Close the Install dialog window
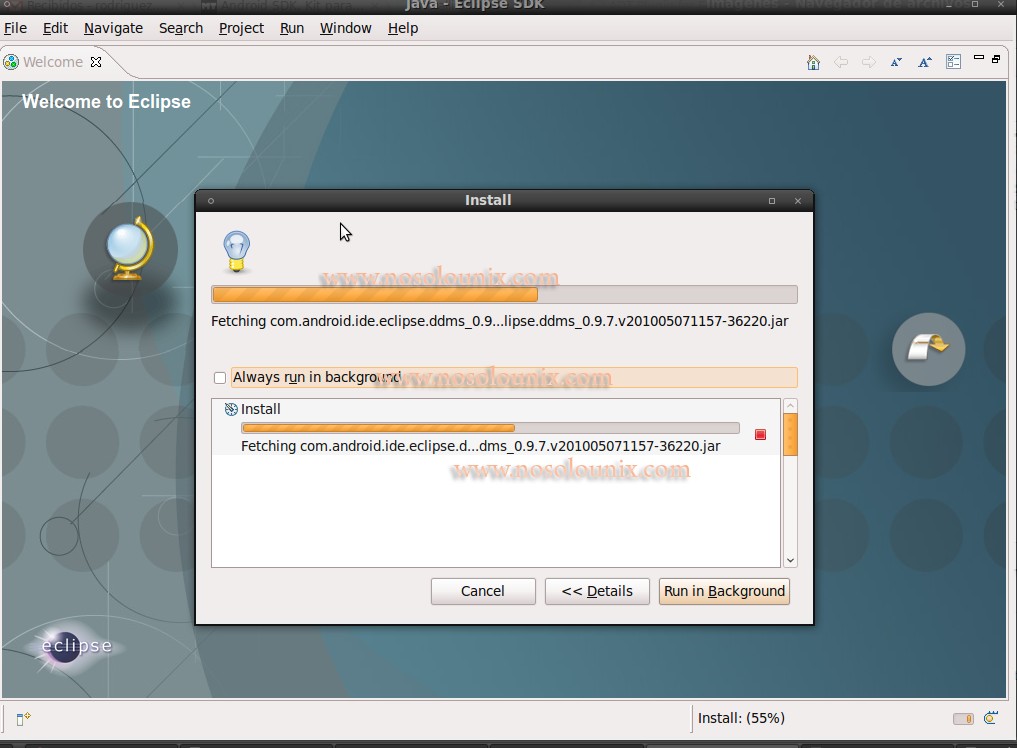Screen dimensions: 1017x748 pyautogui.click(x=798, y=201)
